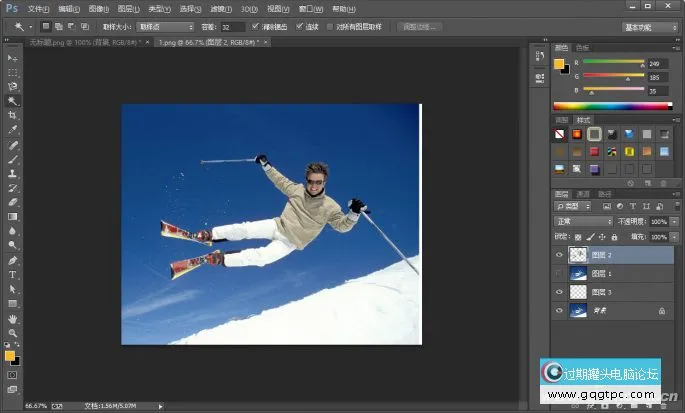Select the 背景 layer thumbnail
Image resolution: width=685 pixels, height=413 pixels.
click(x=579, y=311)
